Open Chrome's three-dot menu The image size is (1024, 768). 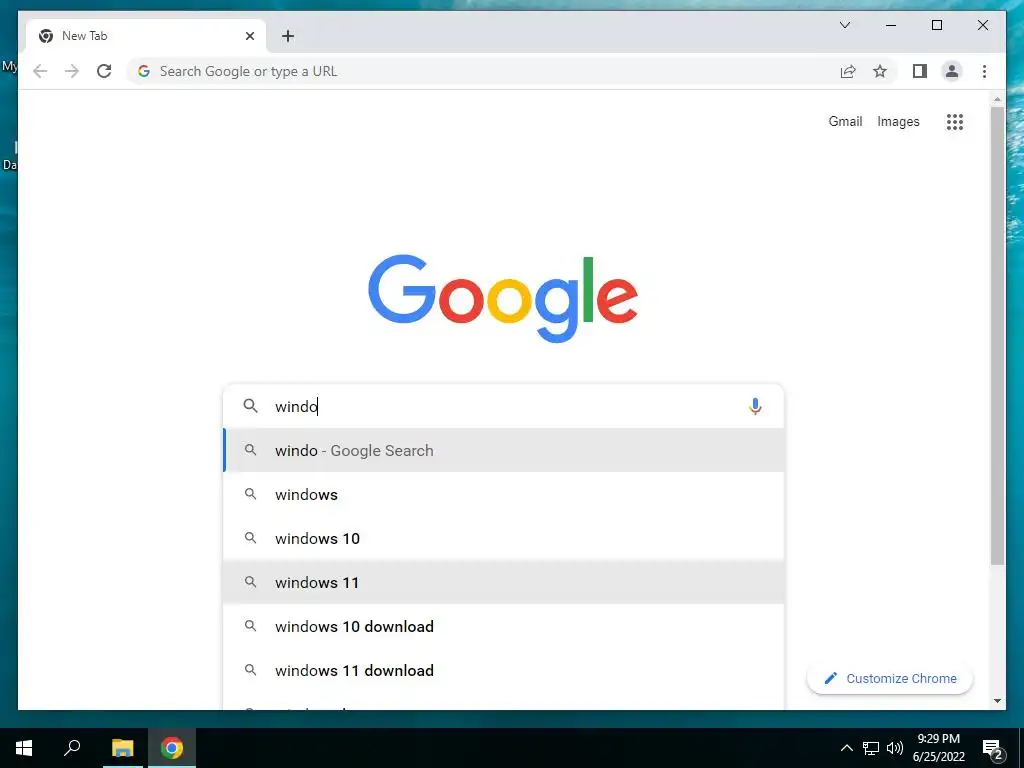(x=984, y=71)
